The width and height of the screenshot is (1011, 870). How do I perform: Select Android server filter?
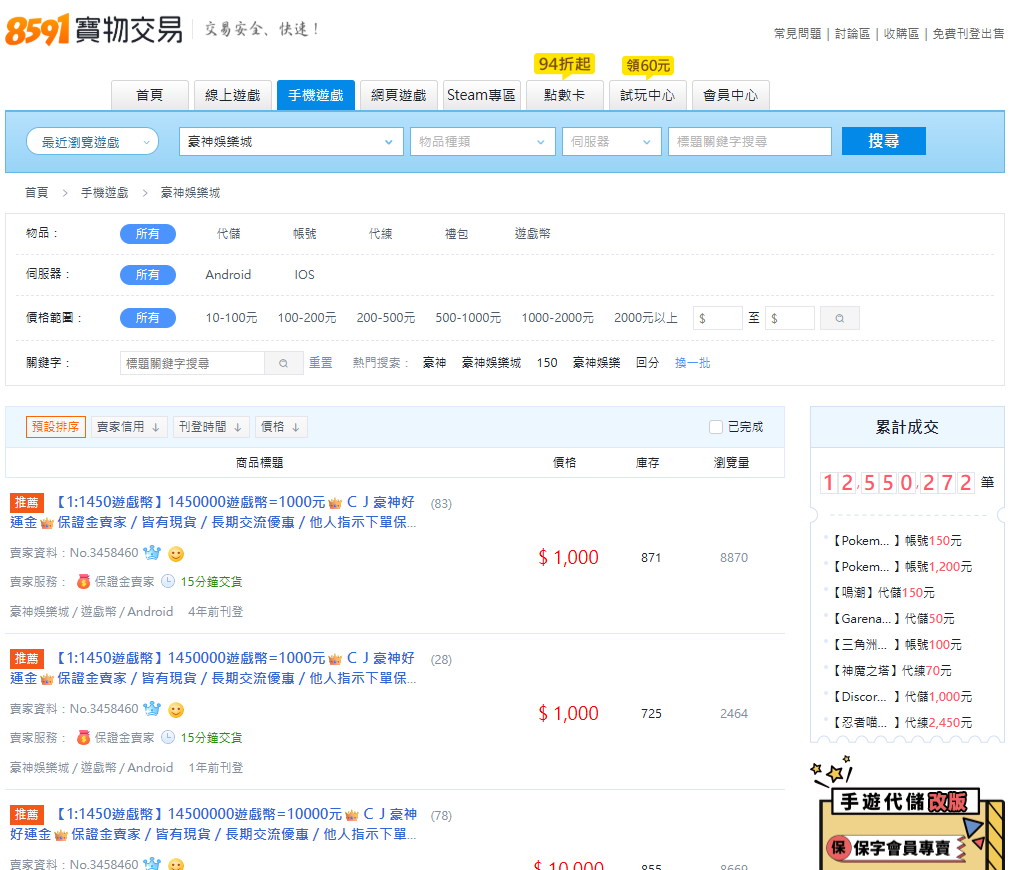(x=228, y=275)
